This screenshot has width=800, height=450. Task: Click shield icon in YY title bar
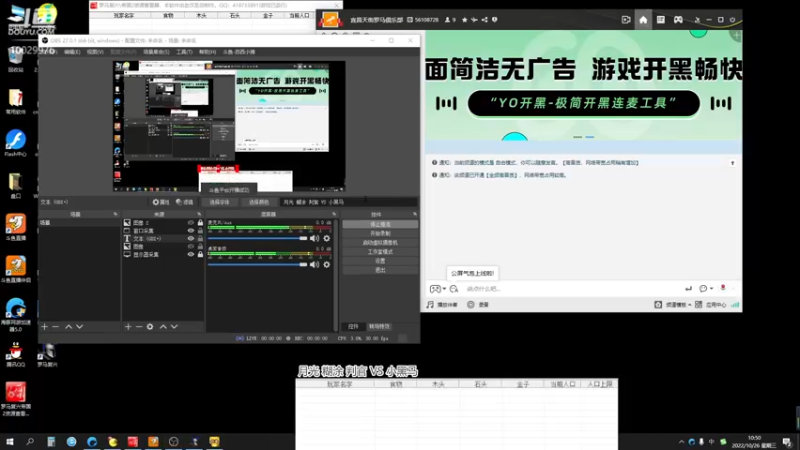(494, 20)
